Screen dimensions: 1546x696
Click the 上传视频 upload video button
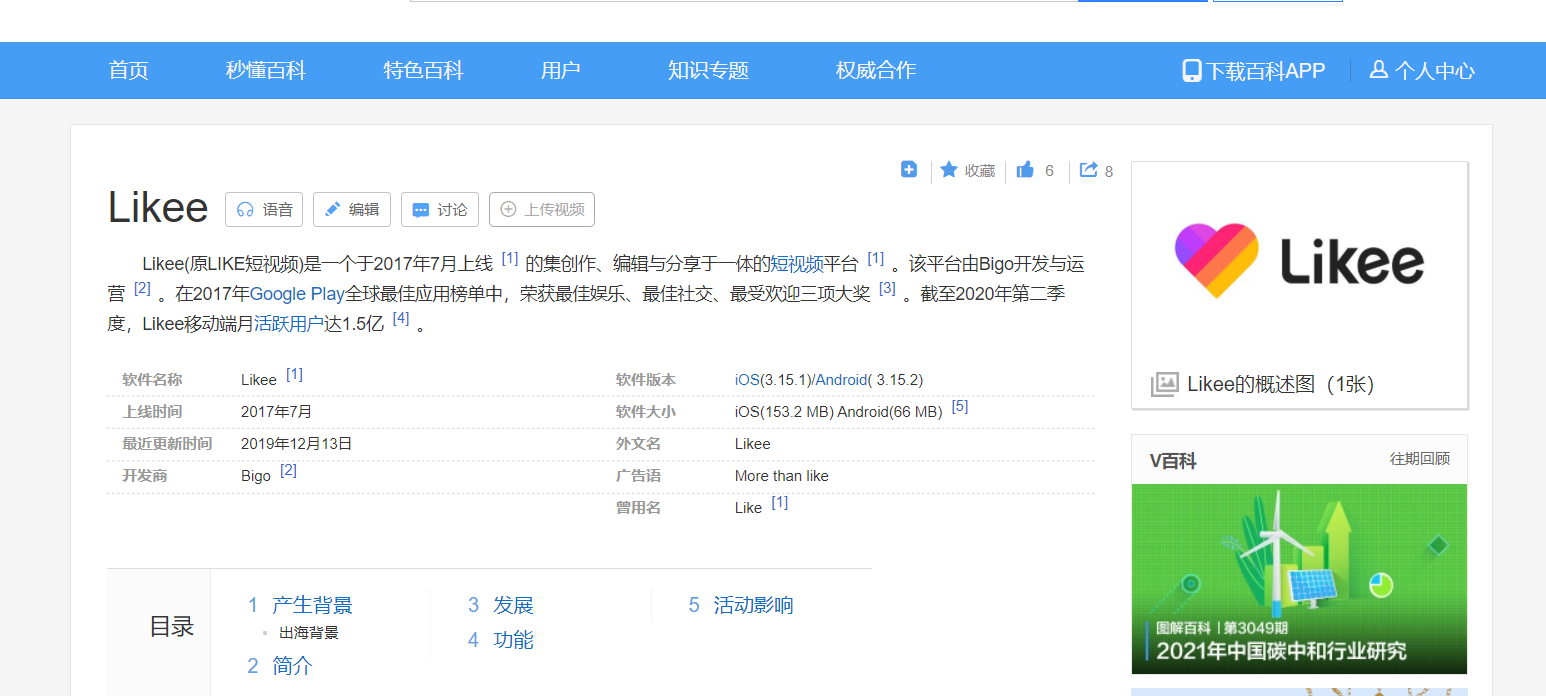[x=542, y=209]
